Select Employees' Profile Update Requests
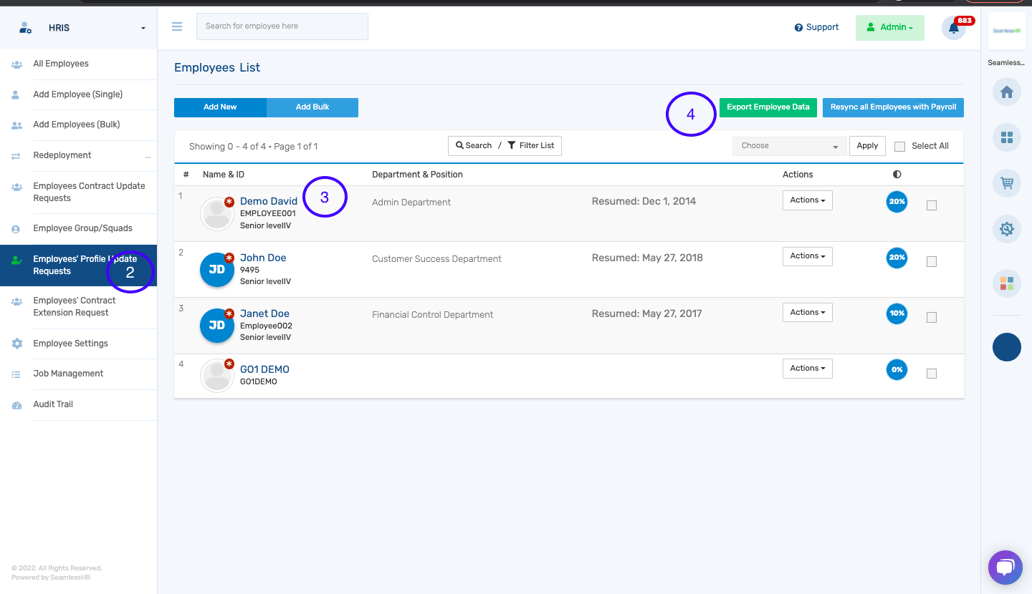Screen dimensions: 1032x594 [x=78, y=265]
